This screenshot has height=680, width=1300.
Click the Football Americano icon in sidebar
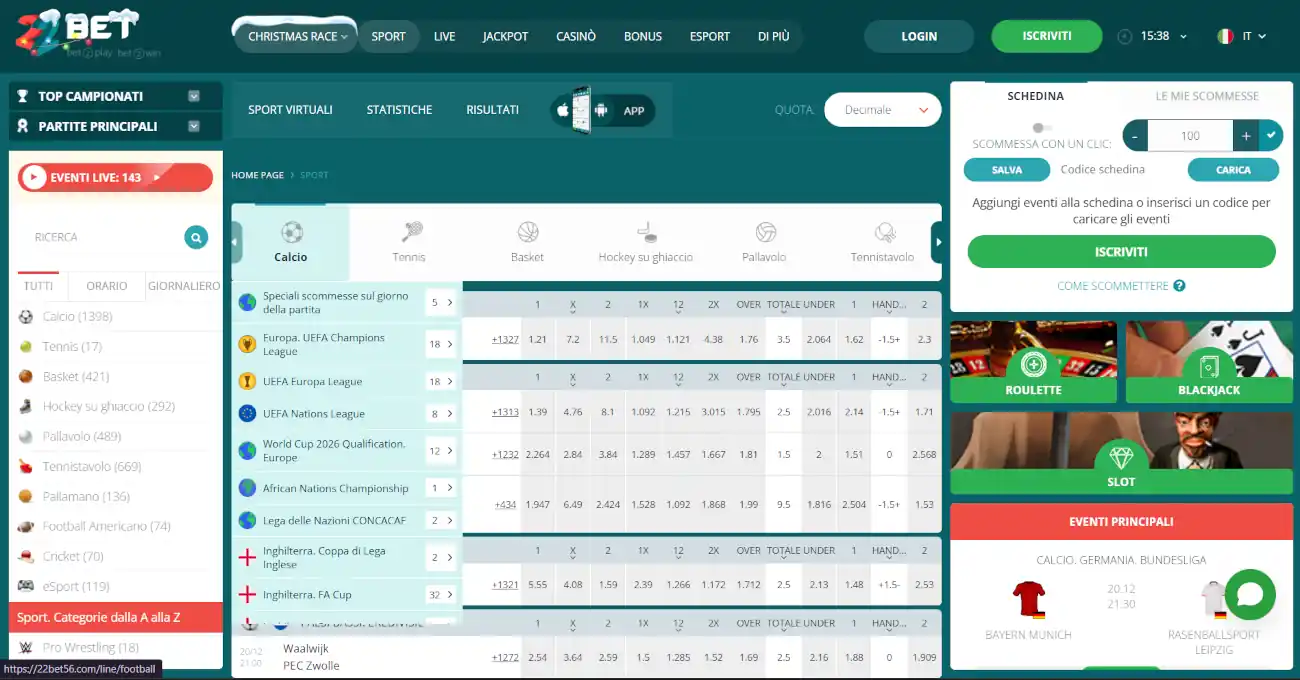coord(26,527)
